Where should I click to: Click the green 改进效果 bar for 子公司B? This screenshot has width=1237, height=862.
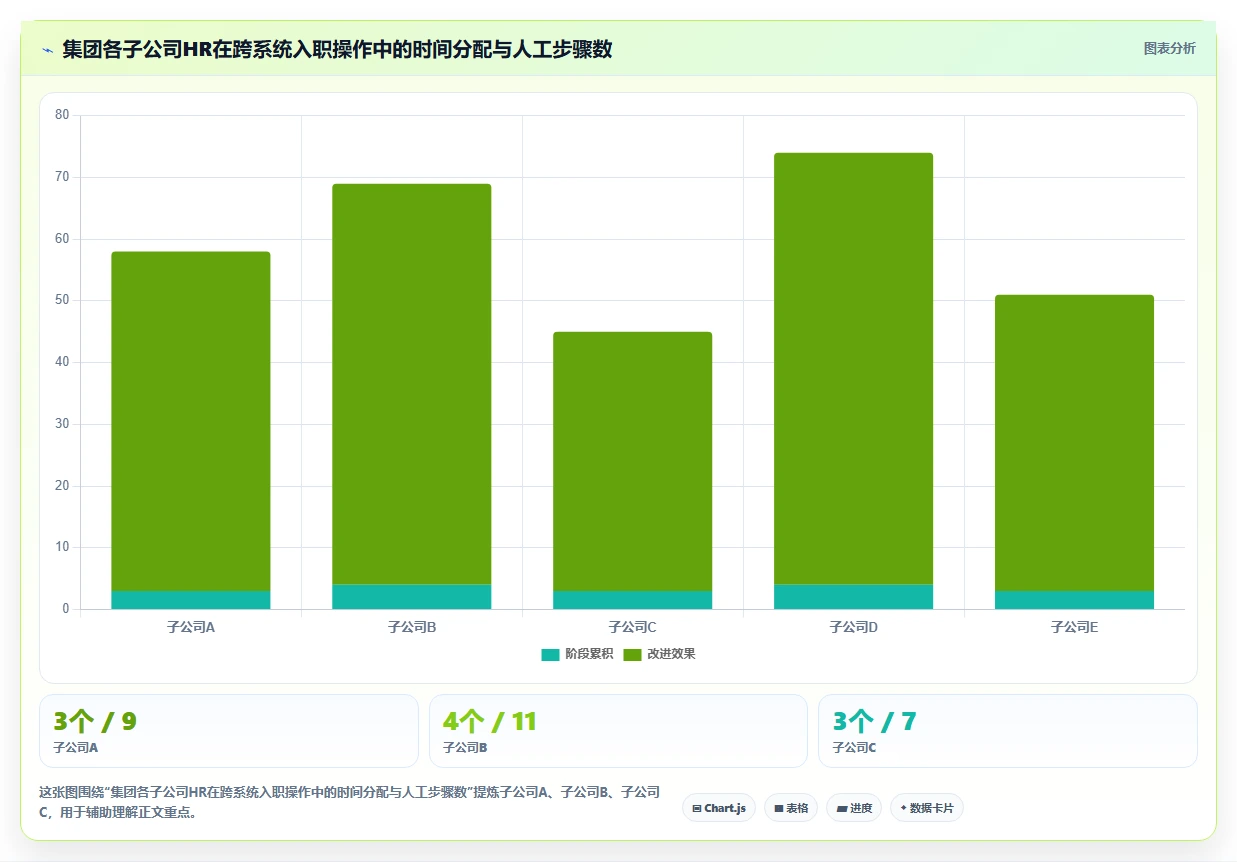[412, 384]
